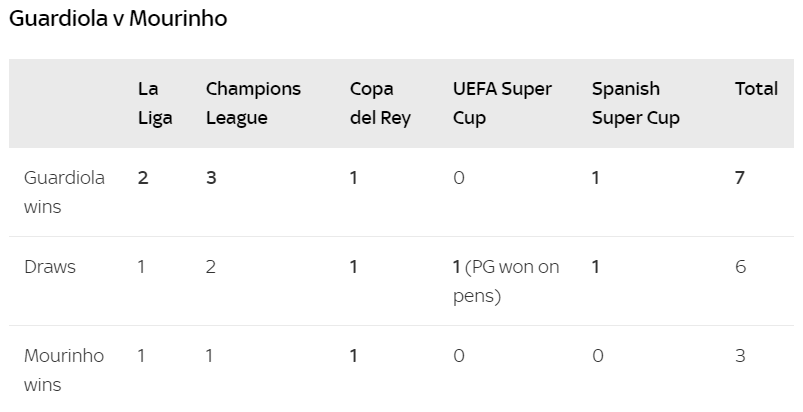
Task: Click the Mourinho wins total value 3
Action: pos(740,356)
